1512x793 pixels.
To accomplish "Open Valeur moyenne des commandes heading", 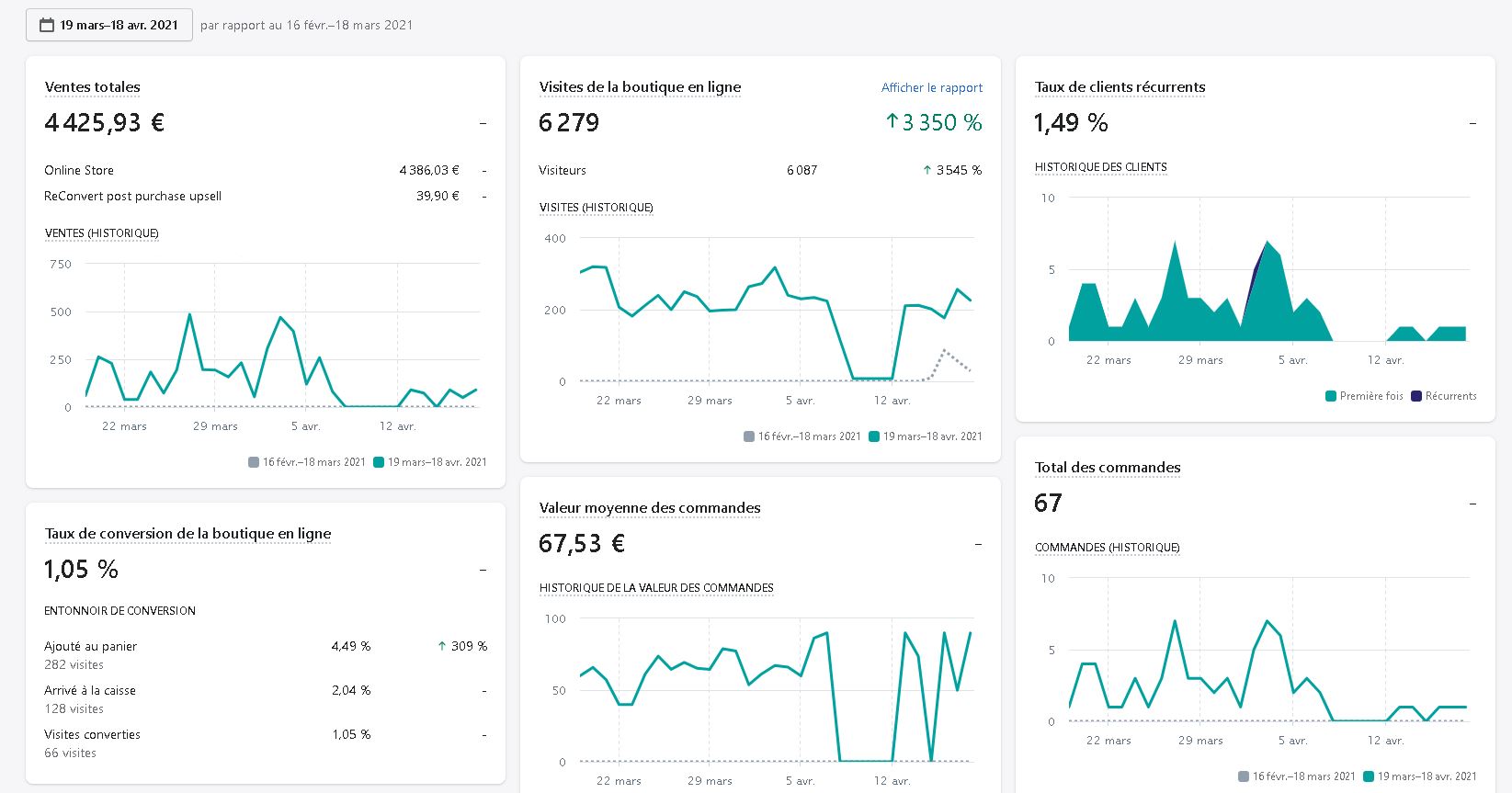I will click(x=650, y=508).
